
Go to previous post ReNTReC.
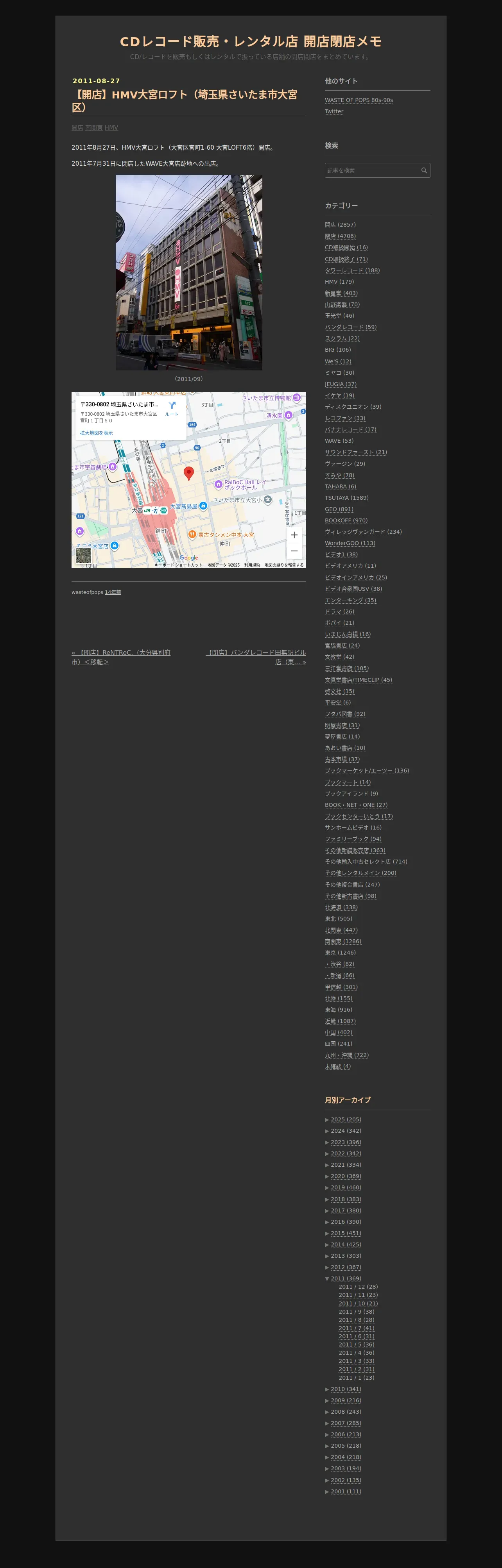[121, 657]
